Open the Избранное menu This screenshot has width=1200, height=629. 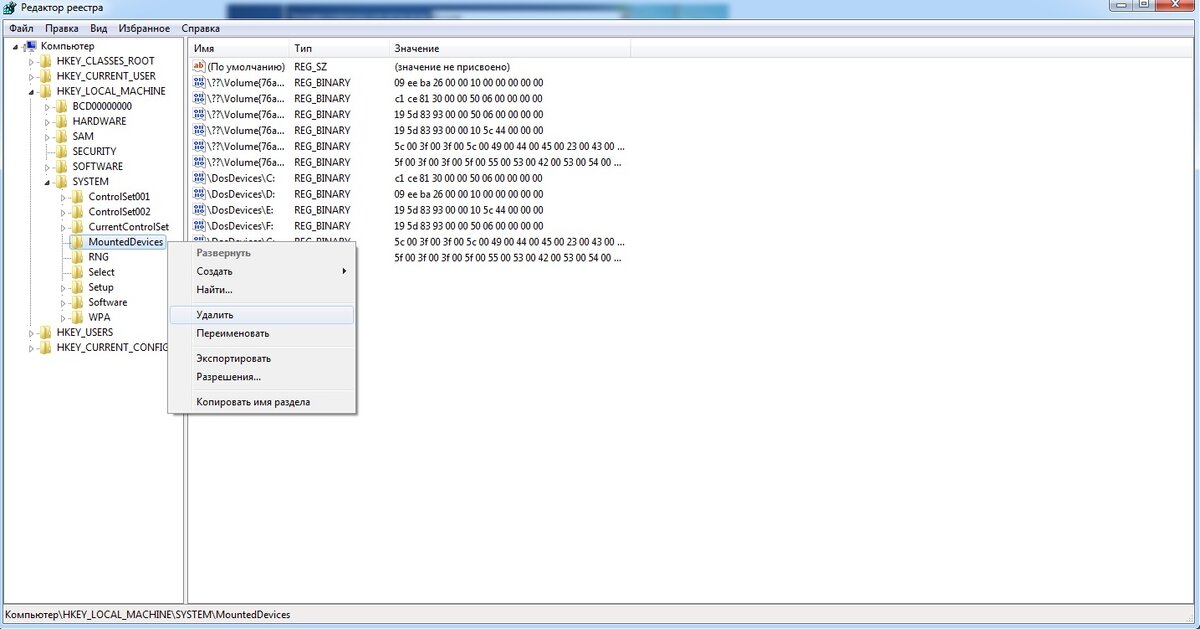click(144, 28)
